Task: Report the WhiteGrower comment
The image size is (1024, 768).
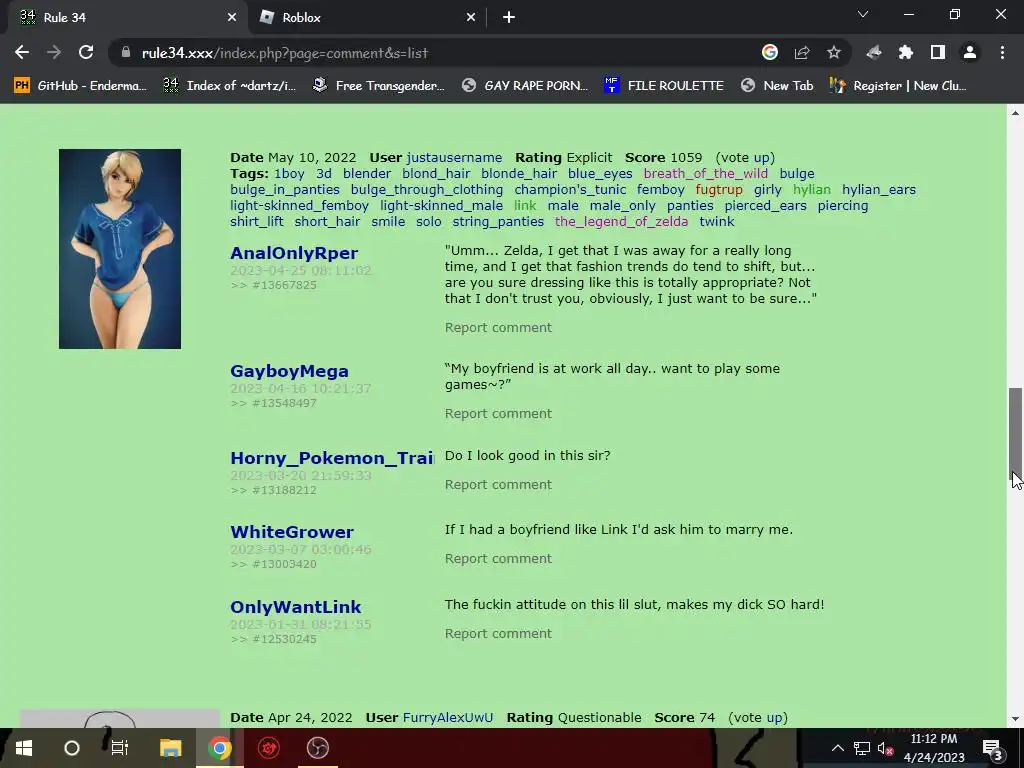Action: coord(498,558)
